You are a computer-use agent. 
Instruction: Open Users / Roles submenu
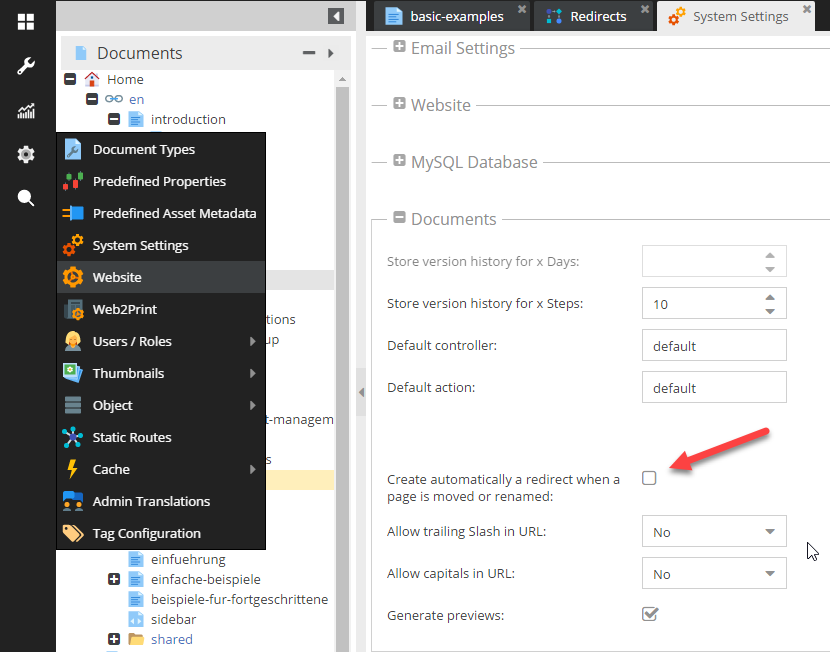(131, 341)
